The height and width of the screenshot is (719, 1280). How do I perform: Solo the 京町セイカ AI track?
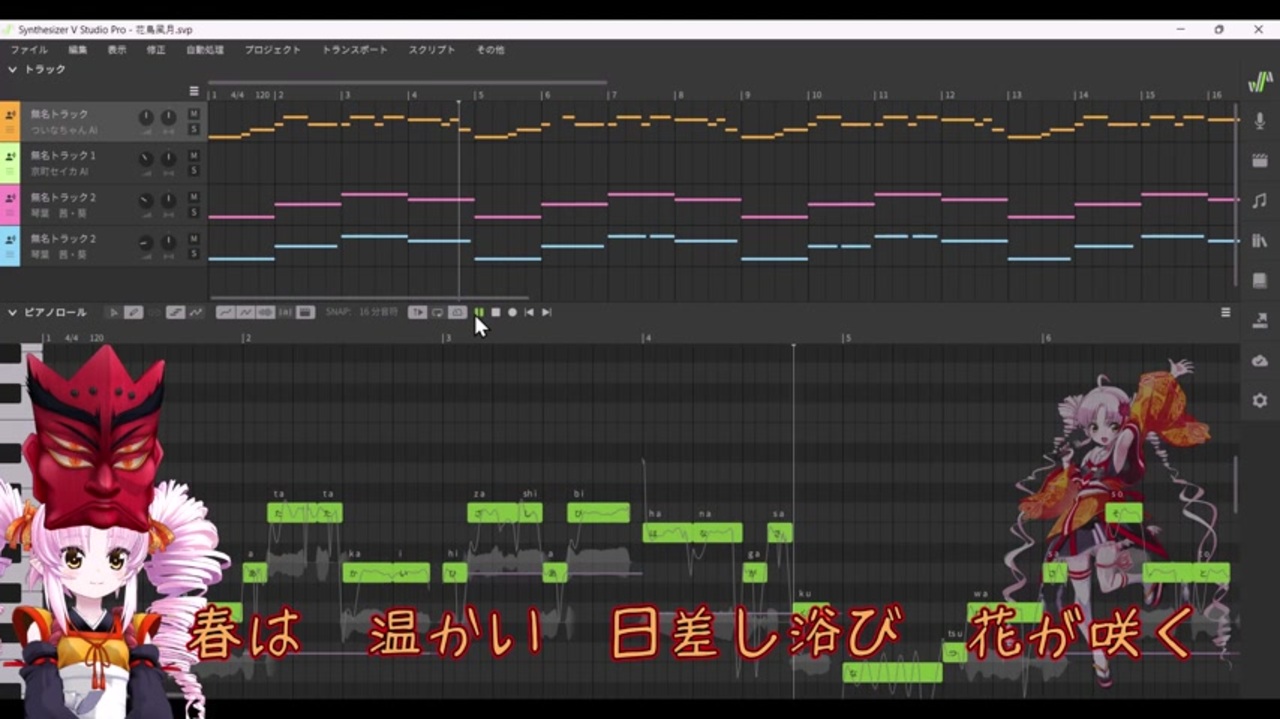pos(194,171)
